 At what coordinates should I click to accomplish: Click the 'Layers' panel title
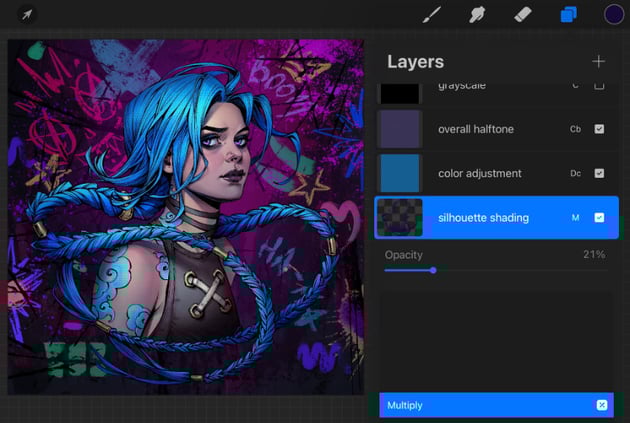coord(415,61)
